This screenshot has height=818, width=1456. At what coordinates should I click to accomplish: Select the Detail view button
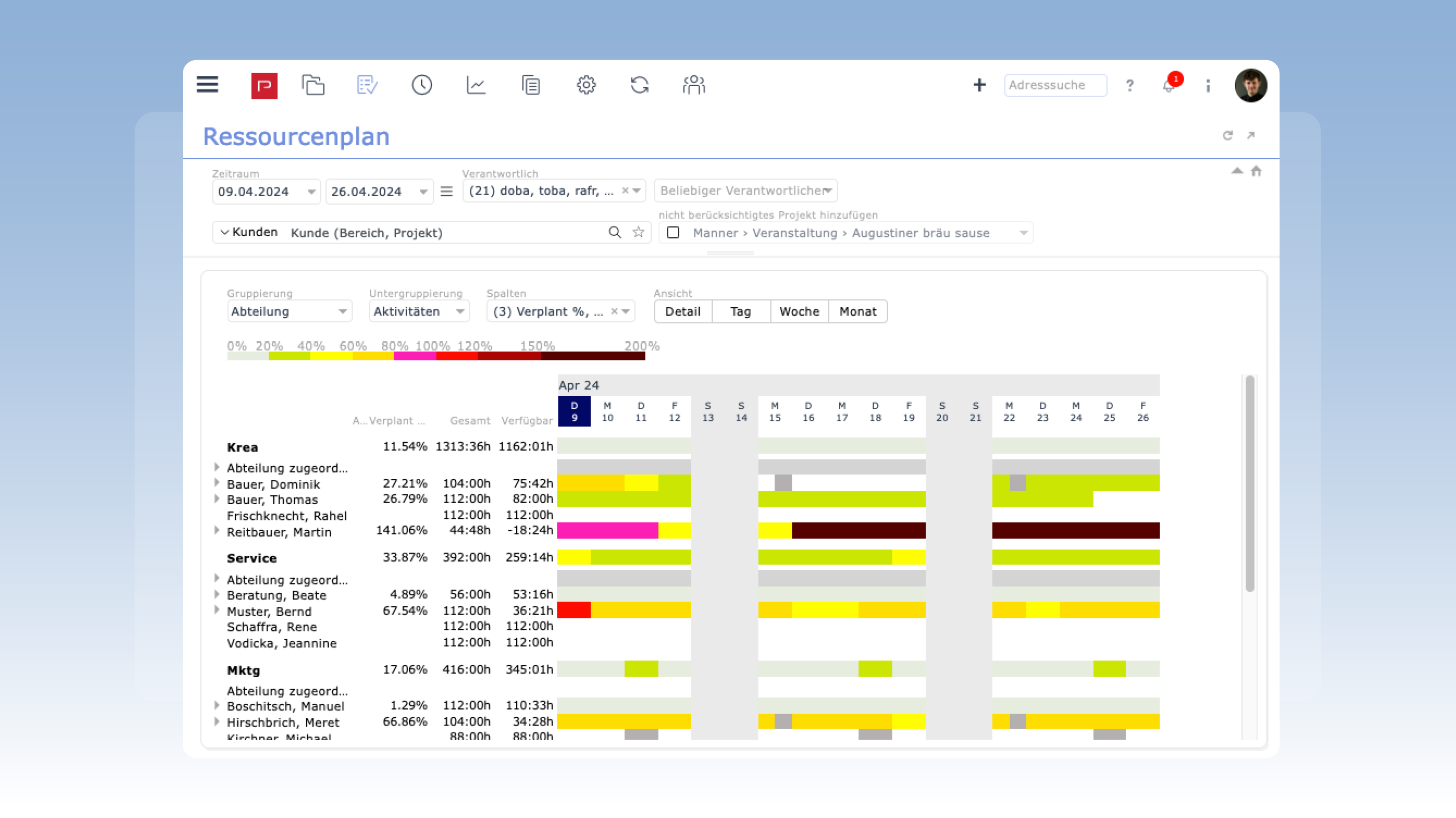[x=682, y=312]
